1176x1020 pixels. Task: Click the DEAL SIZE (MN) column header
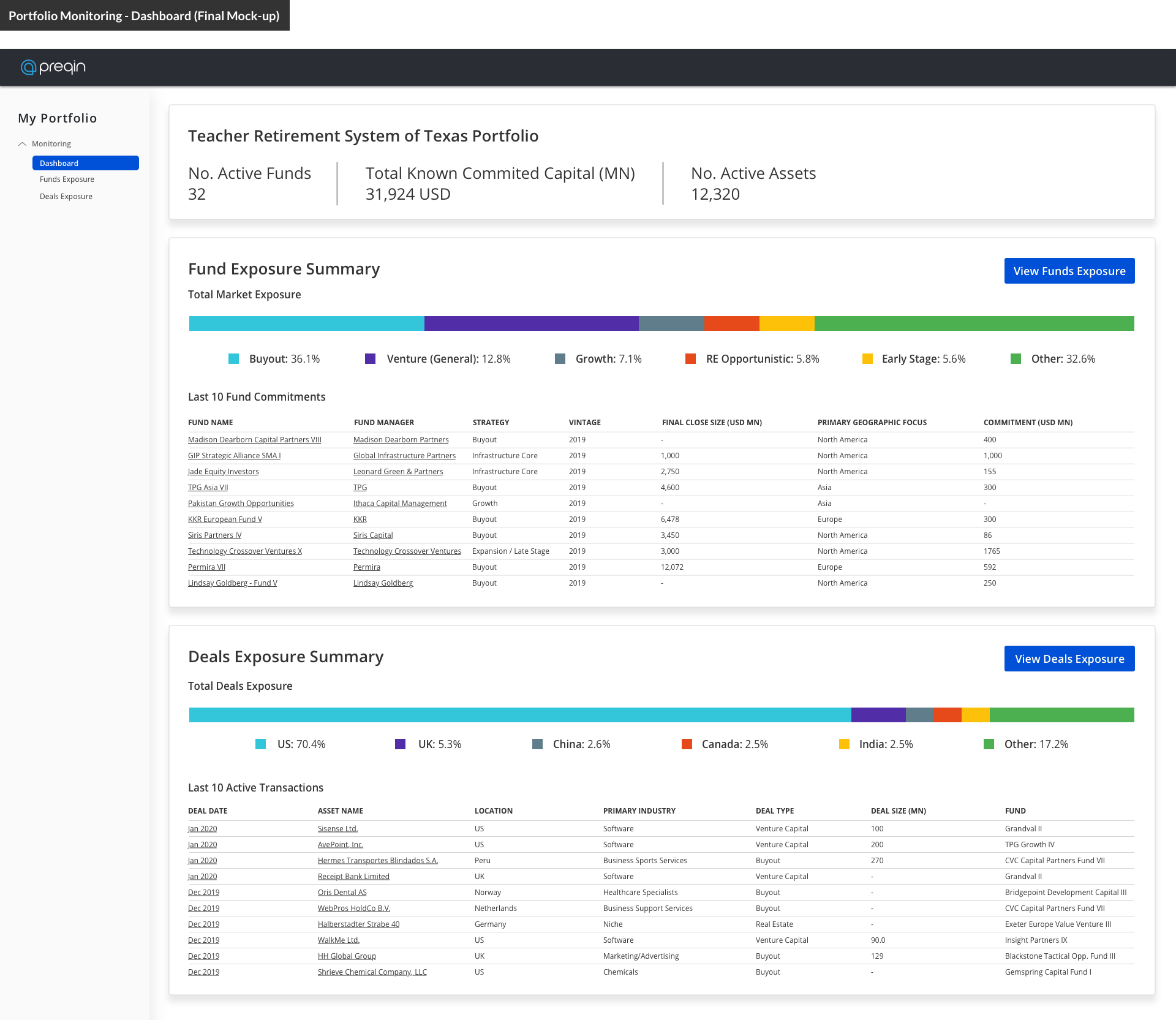(x=899, y=811)
